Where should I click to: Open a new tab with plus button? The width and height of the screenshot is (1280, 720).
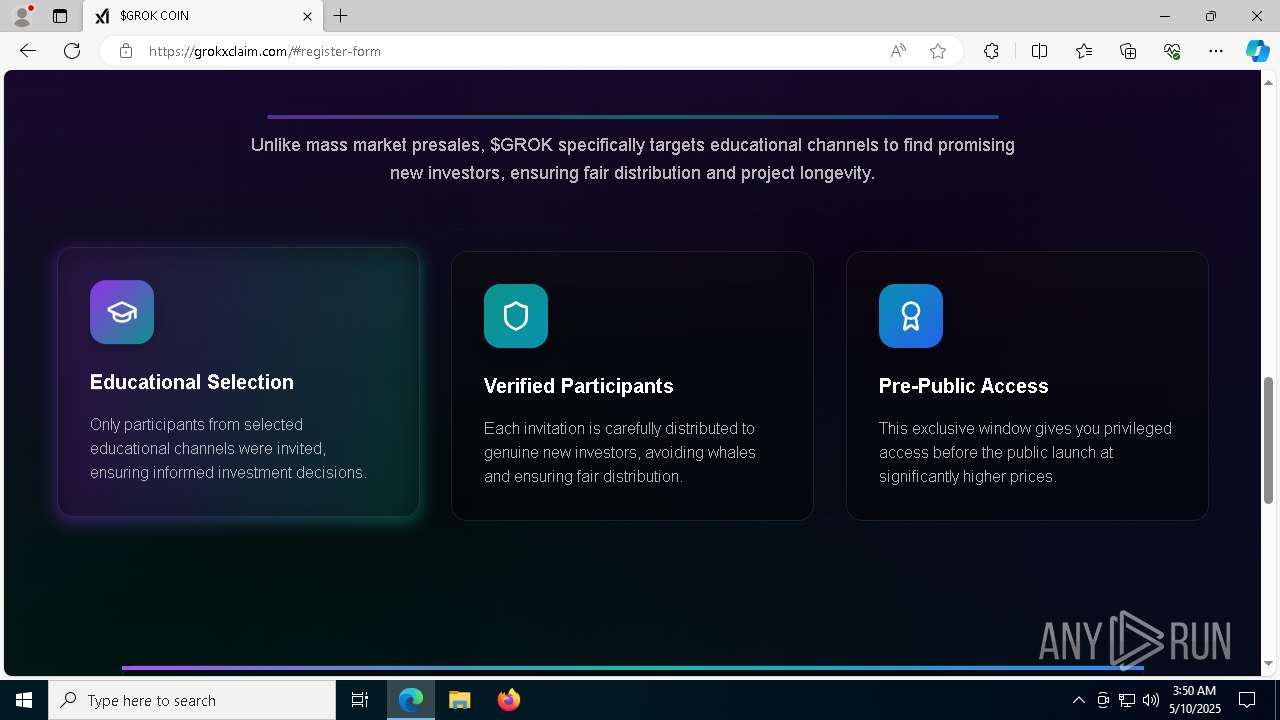pyautogui.click(x=341, y=16)
